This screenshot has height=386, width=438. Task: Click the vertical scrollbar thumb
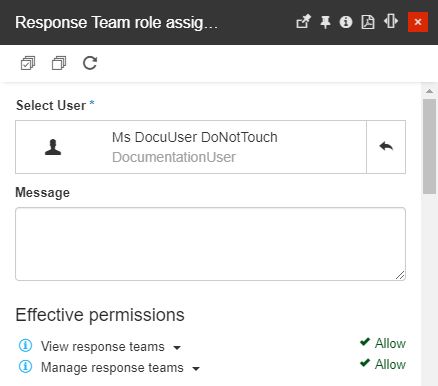(x=429, y=146)
